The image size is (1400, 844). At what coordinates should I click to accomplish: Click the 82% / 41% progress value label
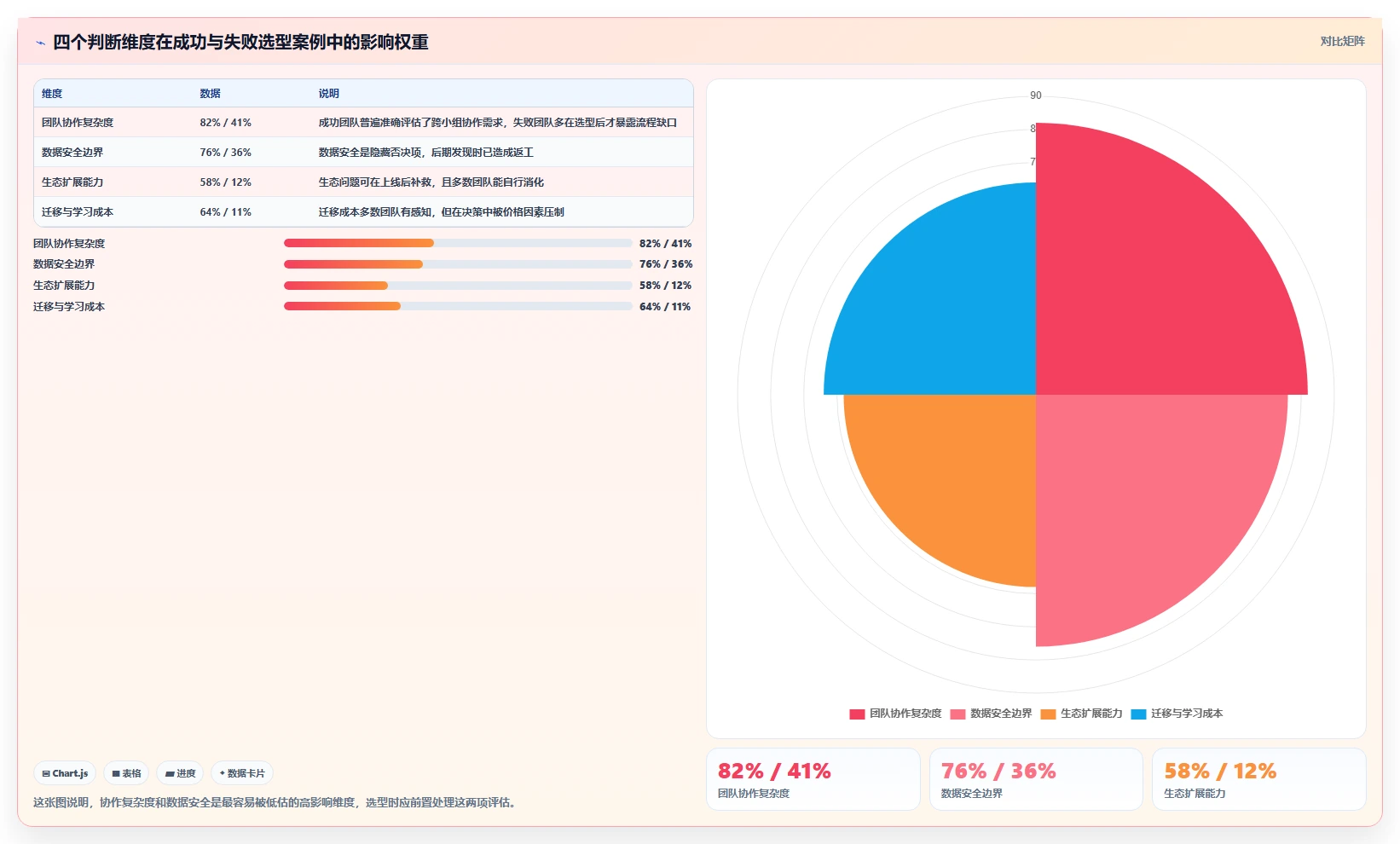(x=666, y=243)
